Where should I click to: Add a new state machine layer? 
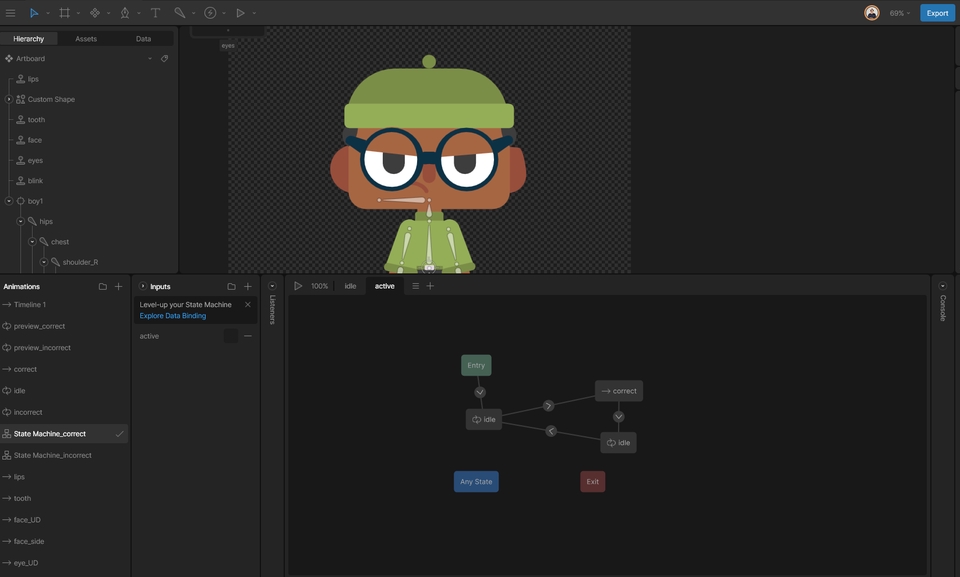point(430,286)
